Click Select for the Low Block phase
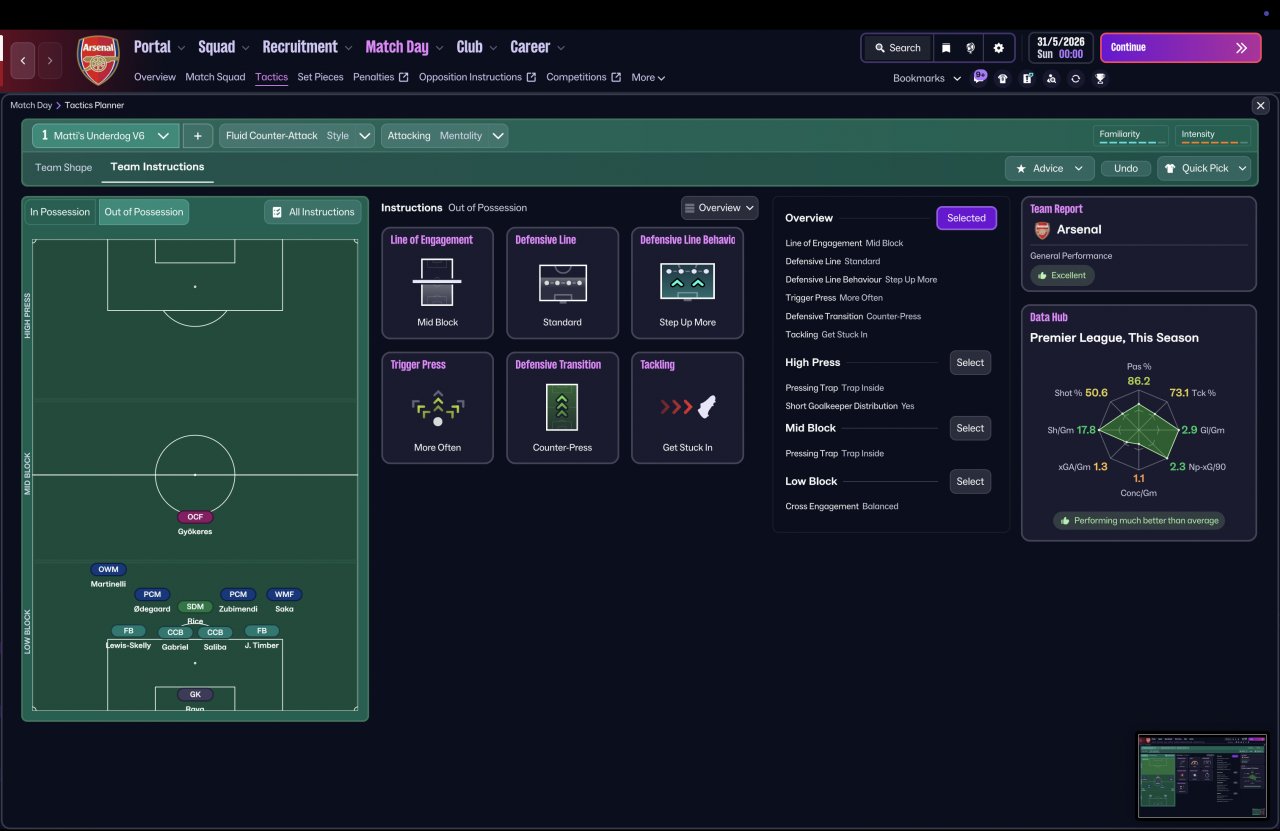Viewport: 1280px width, 831px height. pyautogui.click(x=970, y=481)
